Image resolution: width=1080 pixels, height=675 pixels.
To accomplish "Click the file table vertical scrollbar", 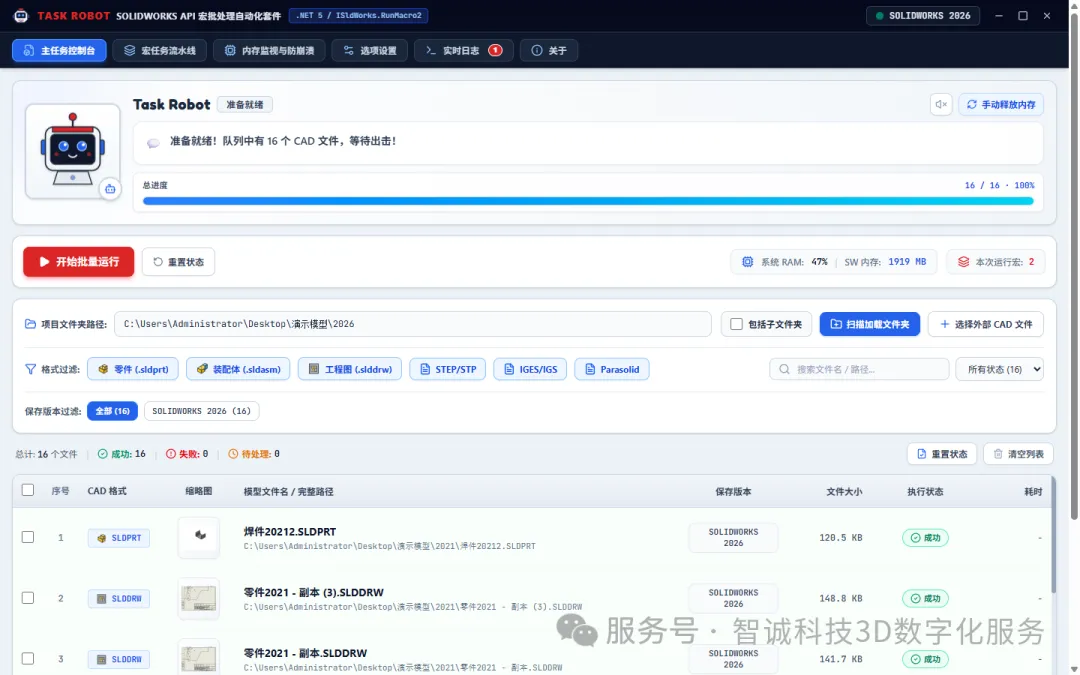I will pyautogui.click(x=1053, y=534).
